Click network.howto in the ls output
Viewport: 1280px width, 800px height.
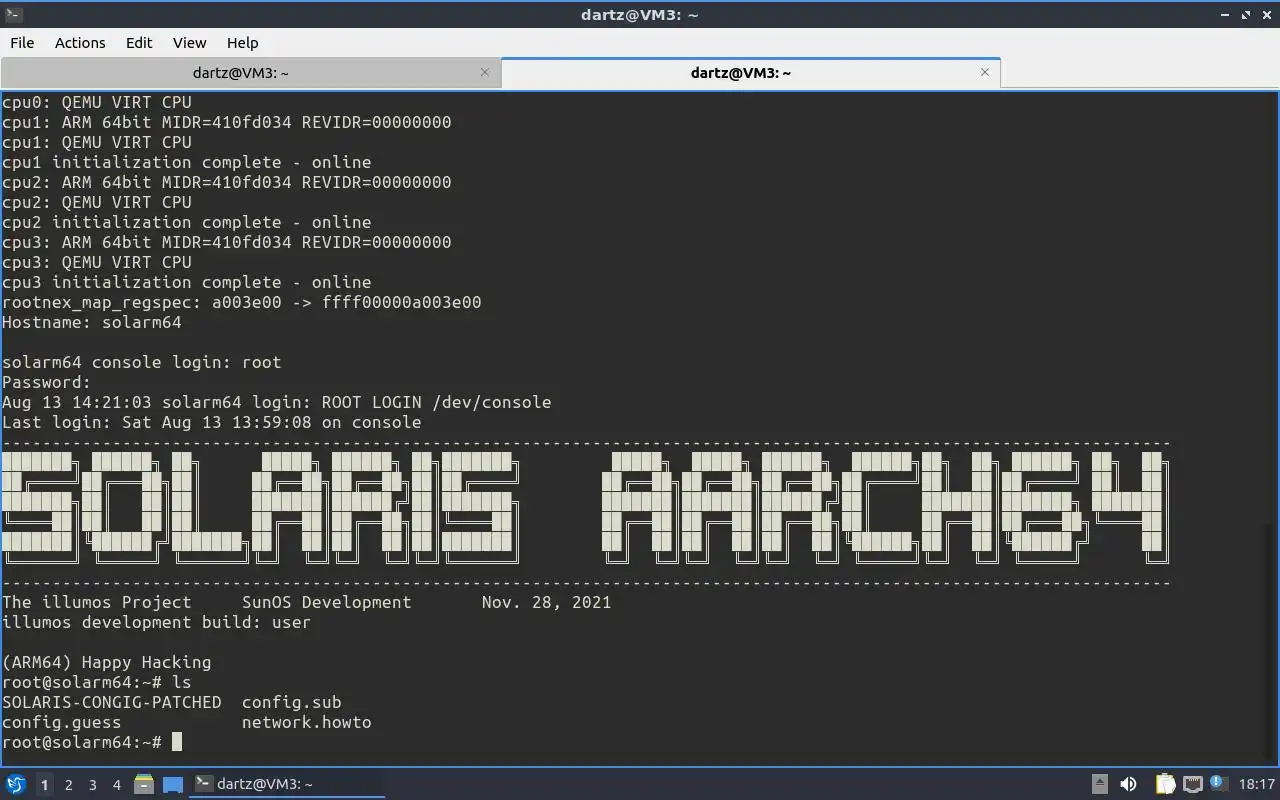307,722
